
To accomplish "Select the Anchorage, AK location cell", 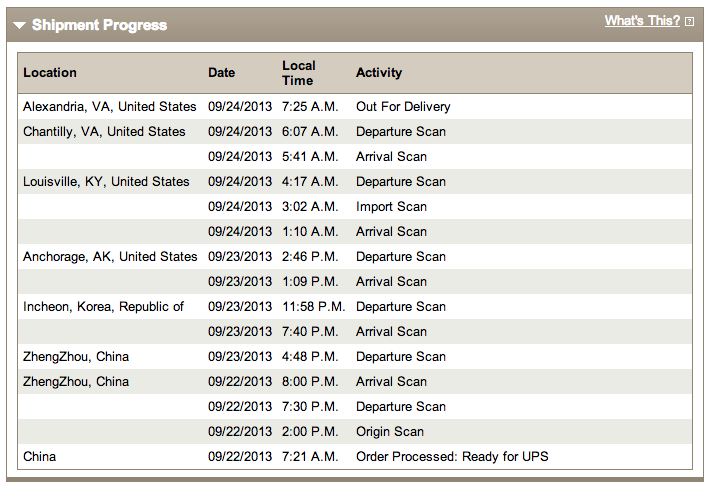I will coord(110,257).
